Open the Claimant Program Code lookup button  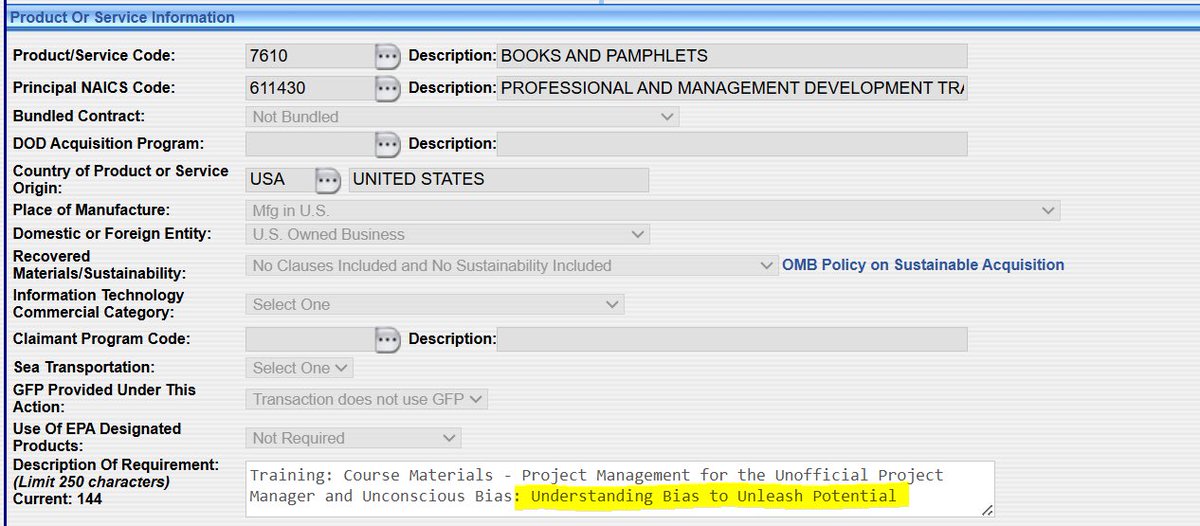[x=387, y=339]
